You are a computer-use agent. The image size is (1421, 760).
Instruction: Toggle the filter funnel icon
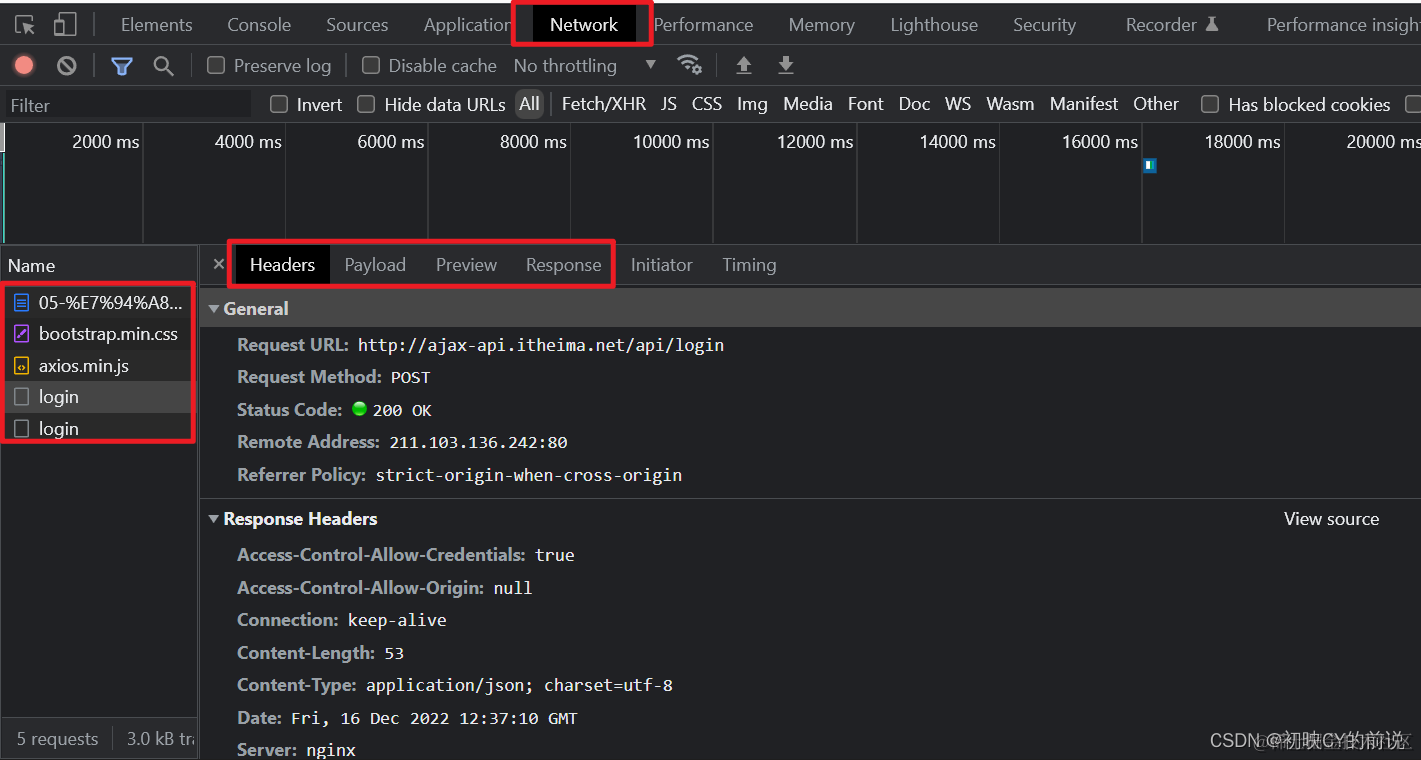coord(122,66)
